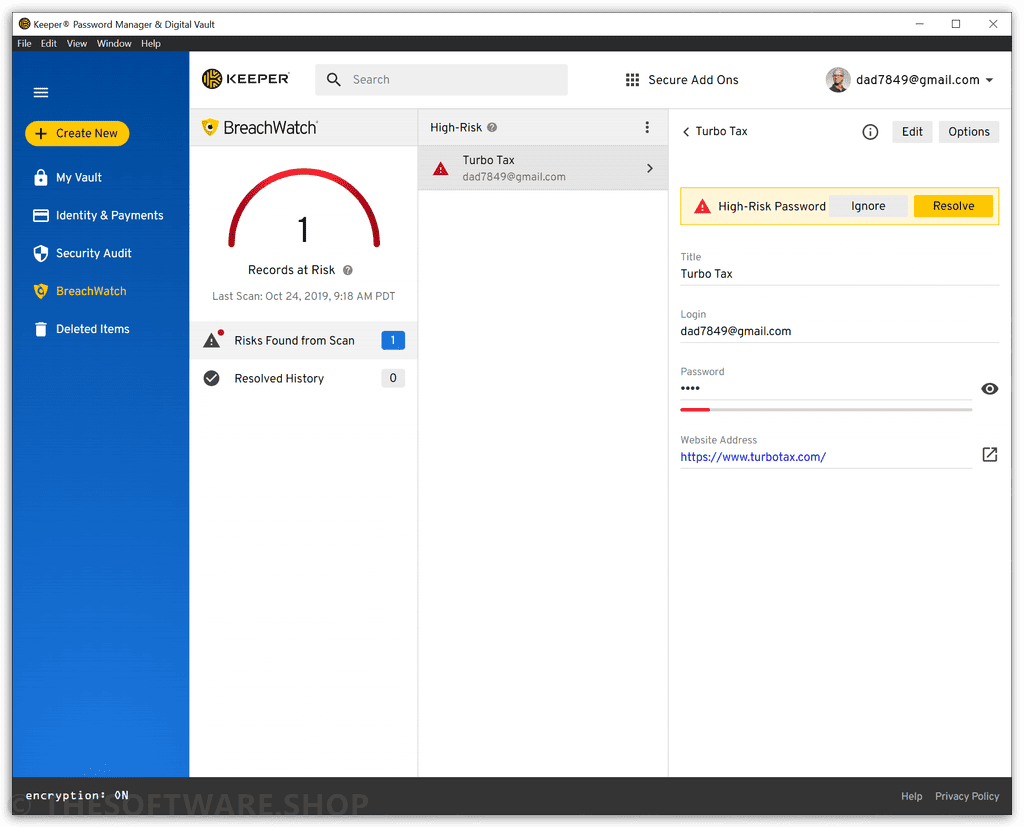Image resolution: width=1024 pixels, height=827 pixels.
Task: Go back using the Turbo Tax back arrow
Action: tap(686, 132)
